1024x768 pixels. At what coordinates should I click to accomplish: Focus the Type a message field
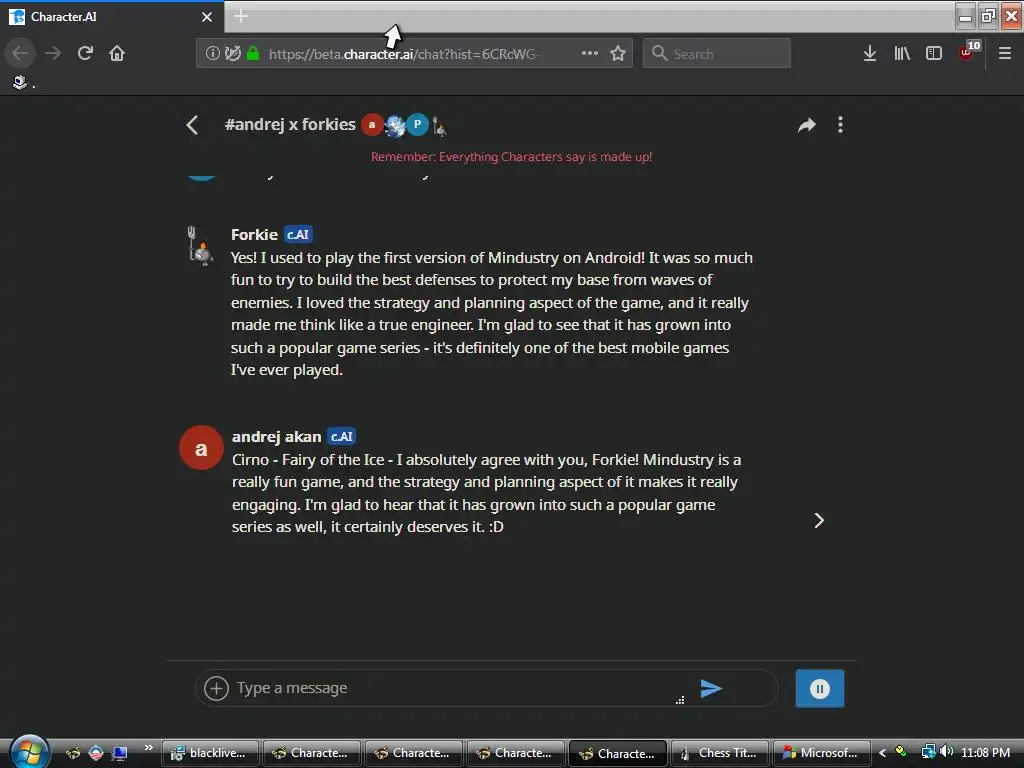click(457, 688)
